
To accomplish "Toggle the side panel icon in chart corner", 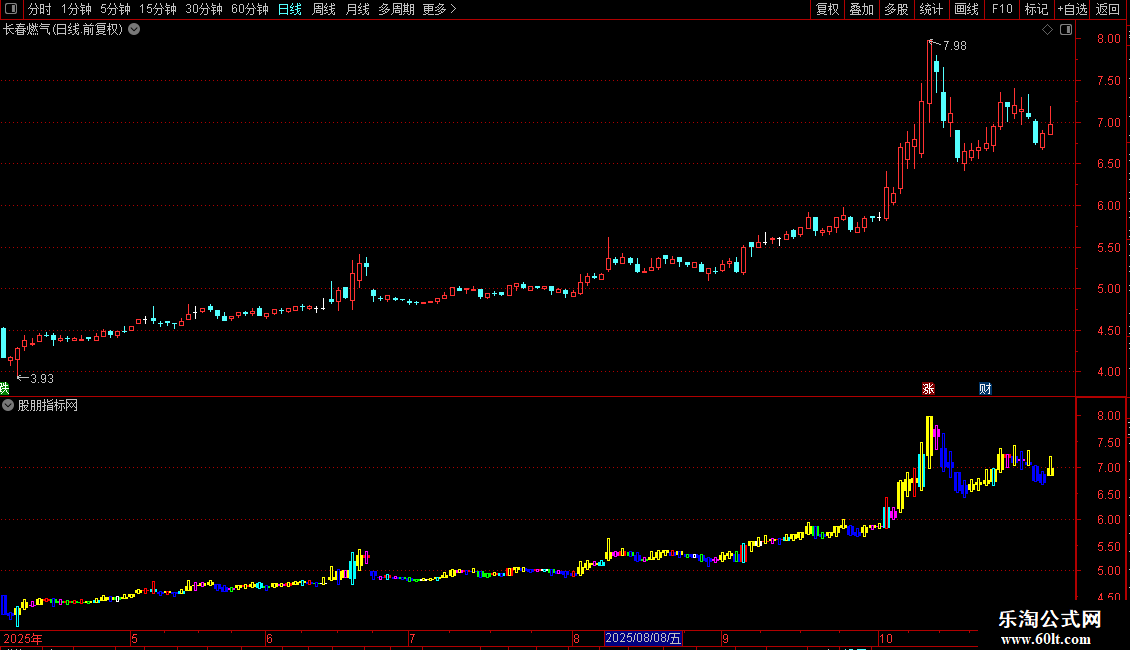I will click(x=1066, y=30).
